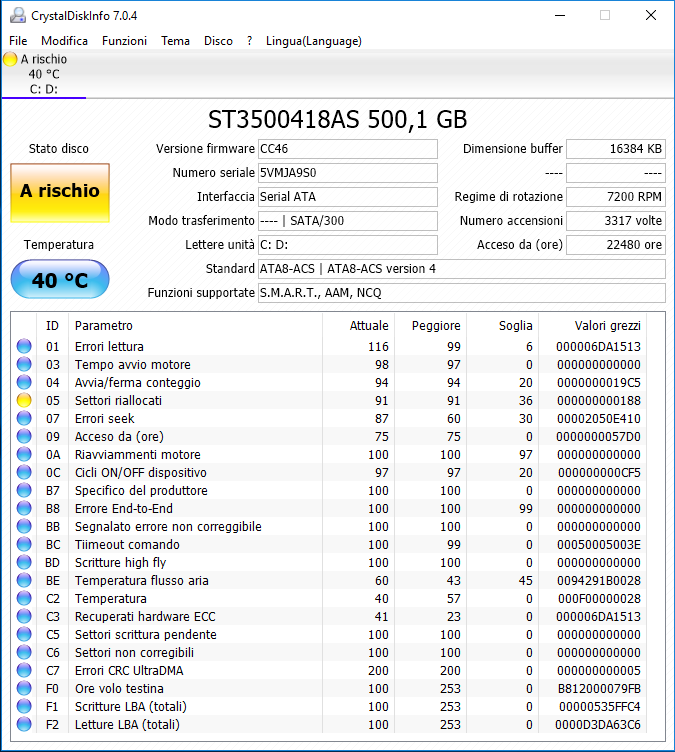Click the Lettere unità field

[x=348, y=245]
